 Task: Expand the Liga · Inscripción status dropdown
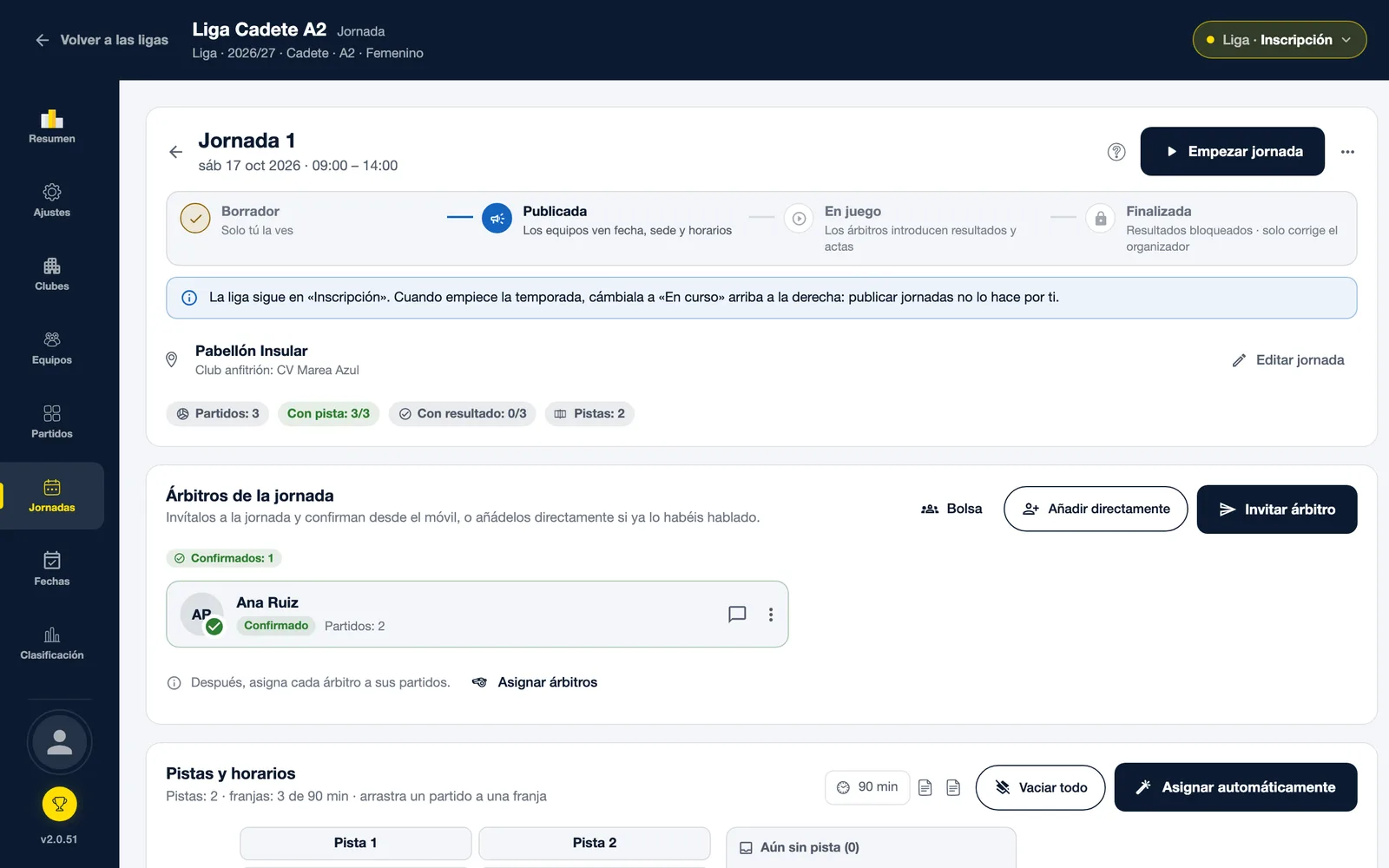1280,40
